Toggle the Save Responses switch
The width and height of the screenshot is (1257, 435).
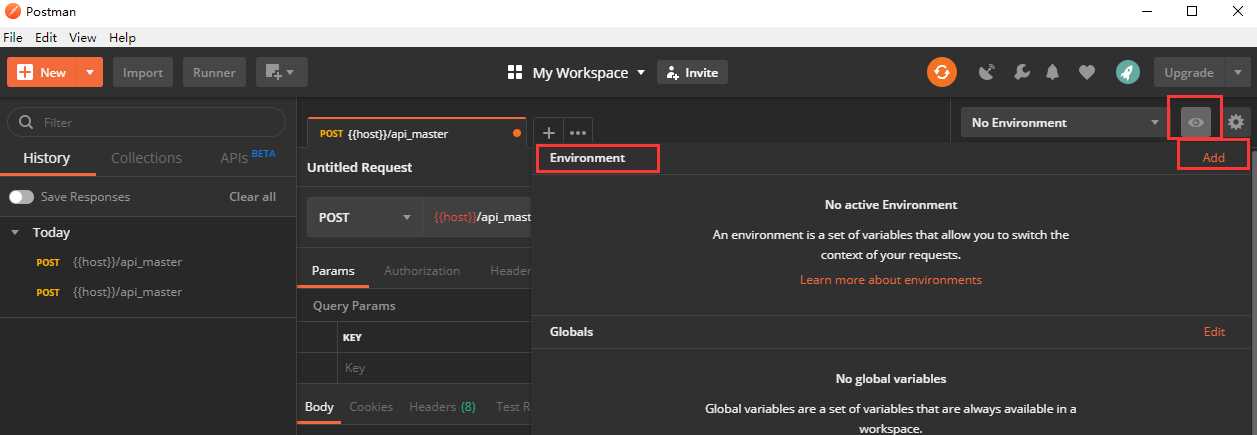tap(21, 197)
